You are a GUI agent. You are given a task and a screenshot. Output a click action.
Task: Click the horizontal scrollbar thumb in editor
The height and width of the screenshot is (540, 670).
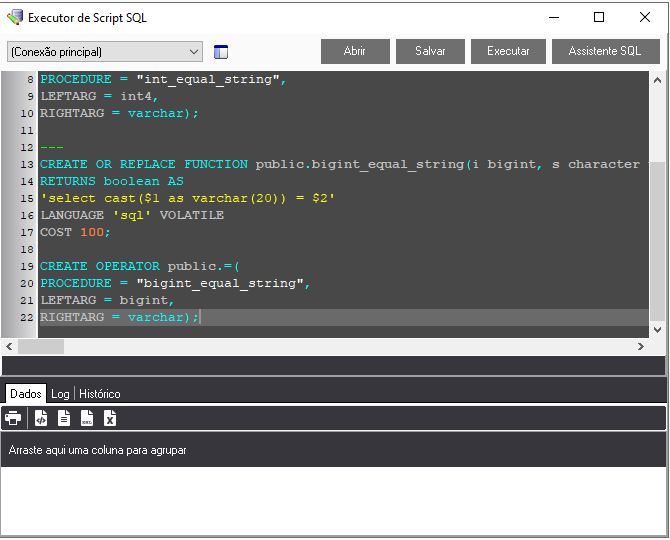click(41, 346)
